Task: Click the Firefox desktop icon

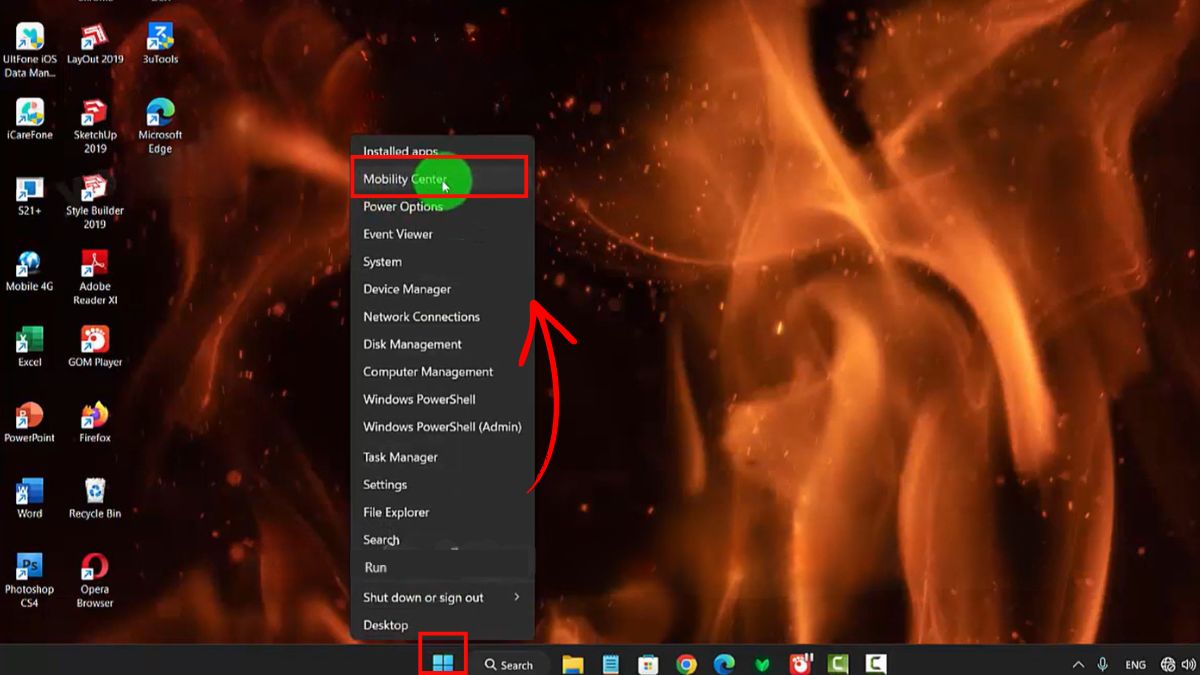Action: 95,423
